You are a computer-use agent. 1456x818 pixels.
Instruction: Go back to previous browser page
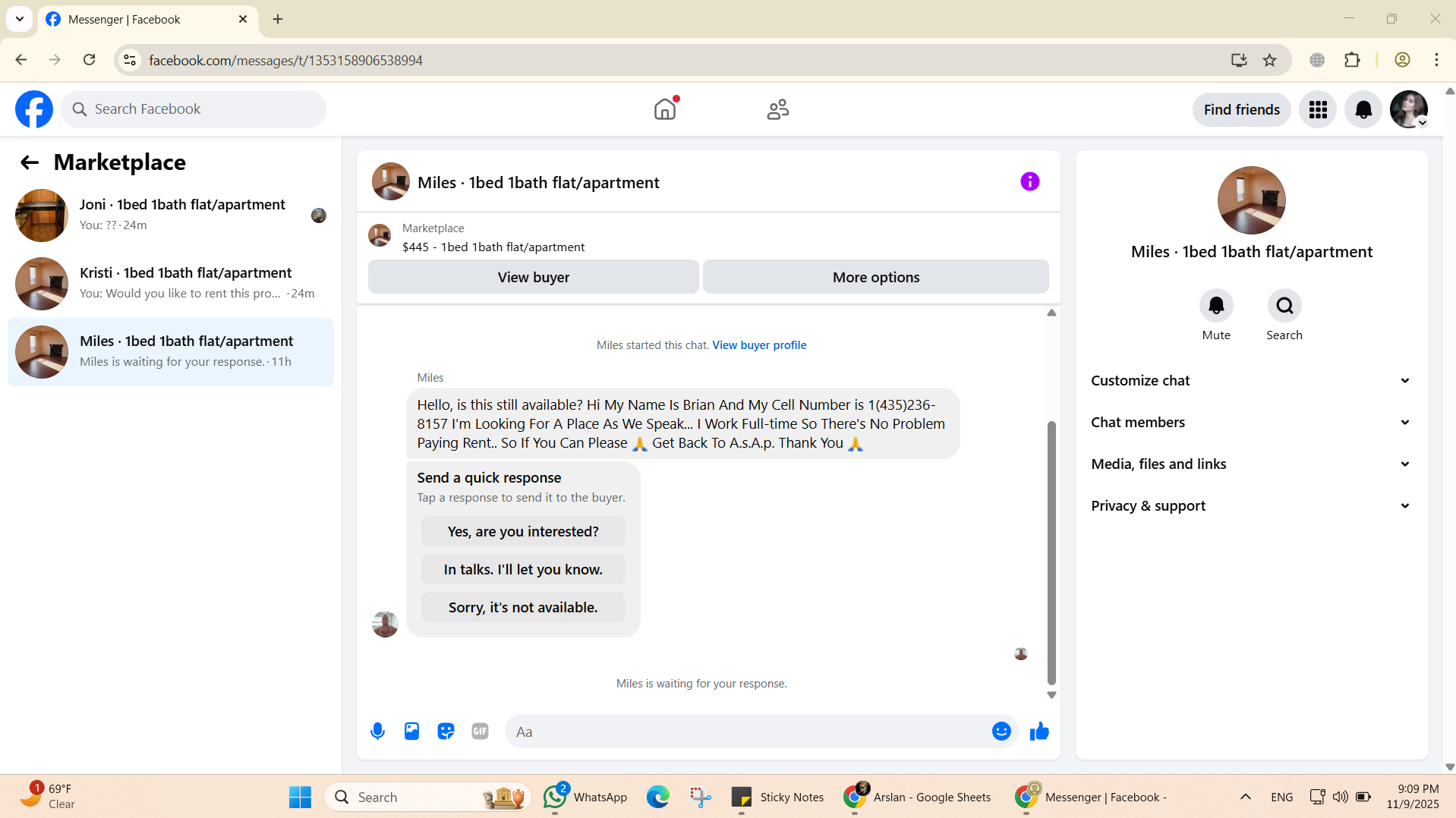[x=21, y=60]
